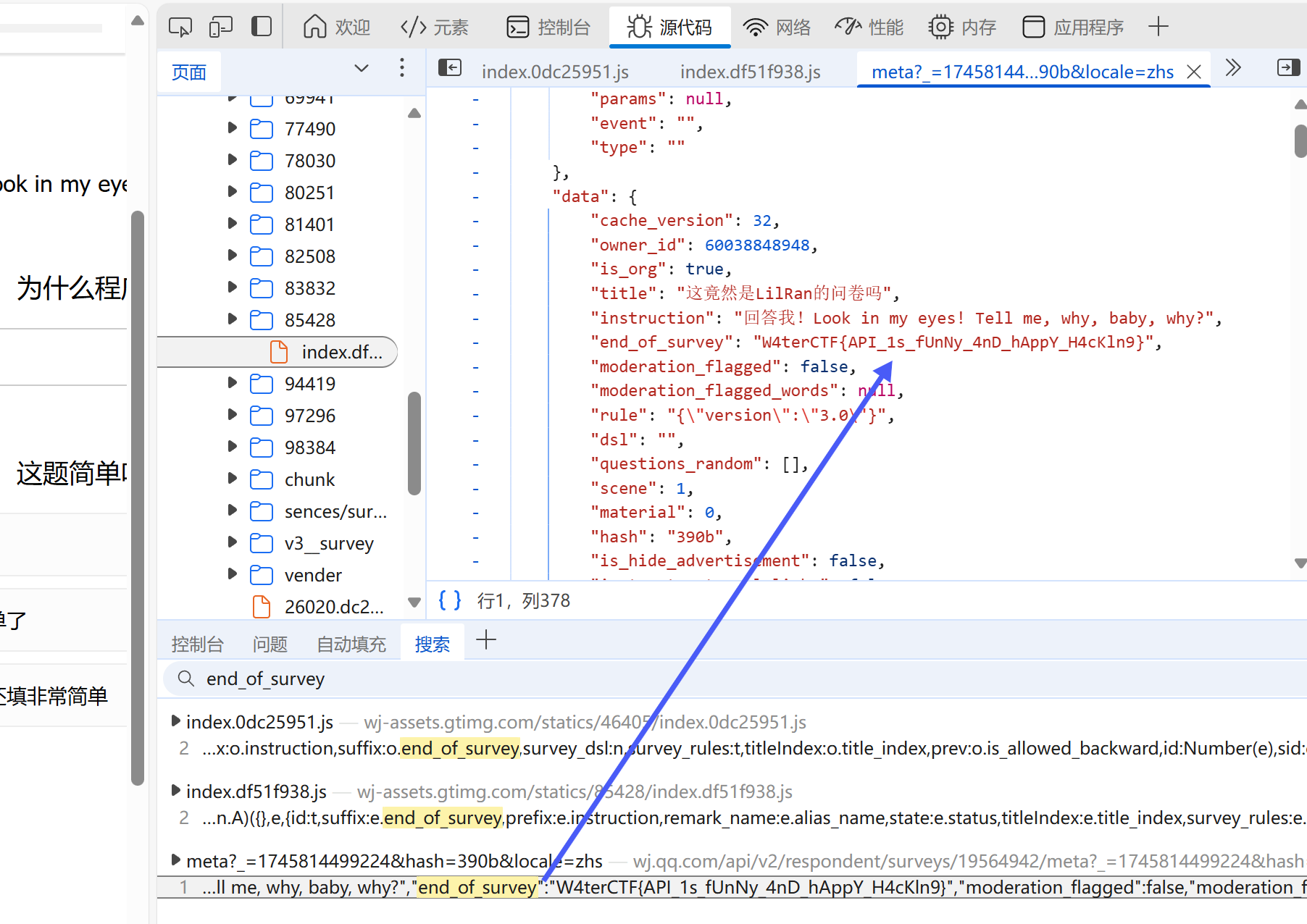Expand folder 82508
1307x924 pixels.
[x=233, y=256]
